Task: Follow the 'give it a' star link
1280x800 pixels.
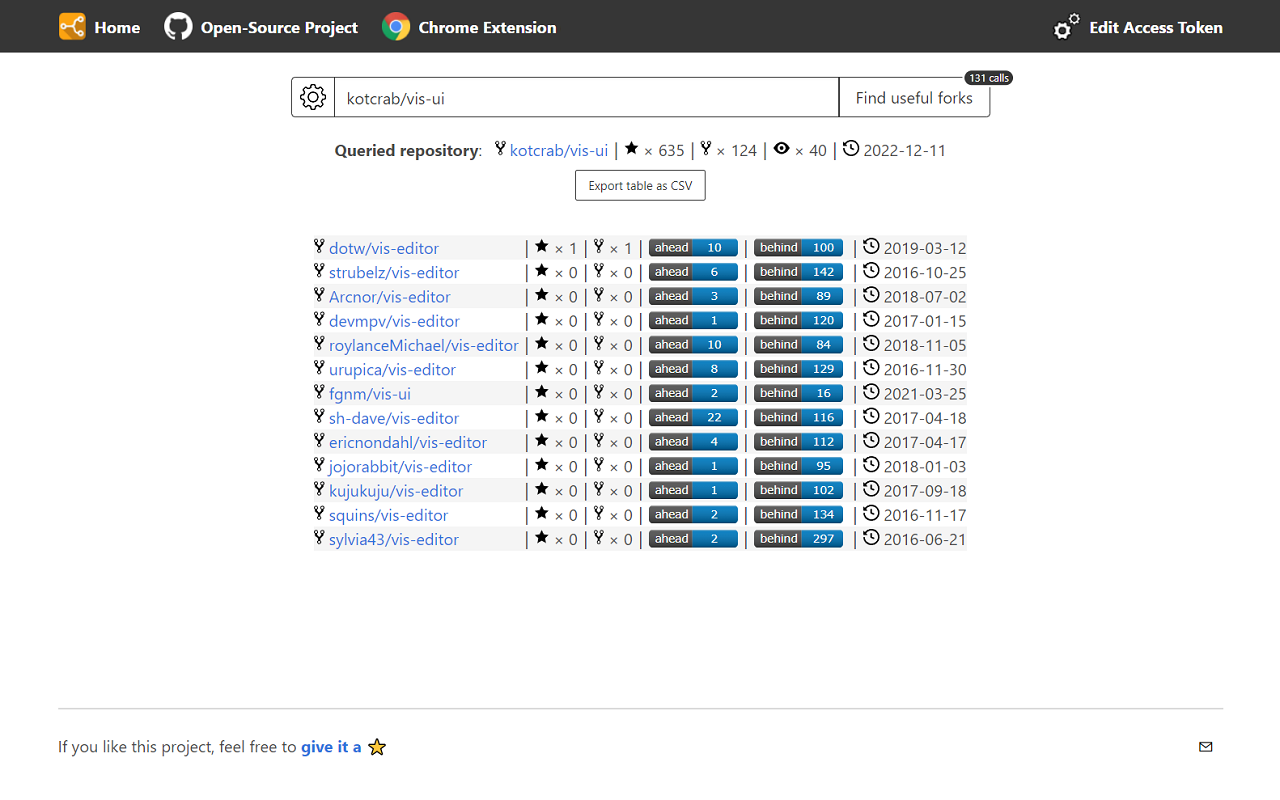Action: [x=331, y=747]
